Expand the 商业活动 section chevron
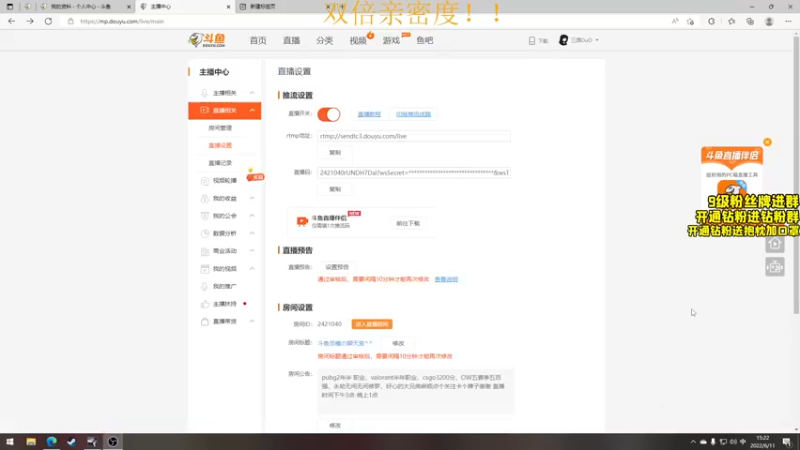Screen dimensions: 800x450 point(252,251)
